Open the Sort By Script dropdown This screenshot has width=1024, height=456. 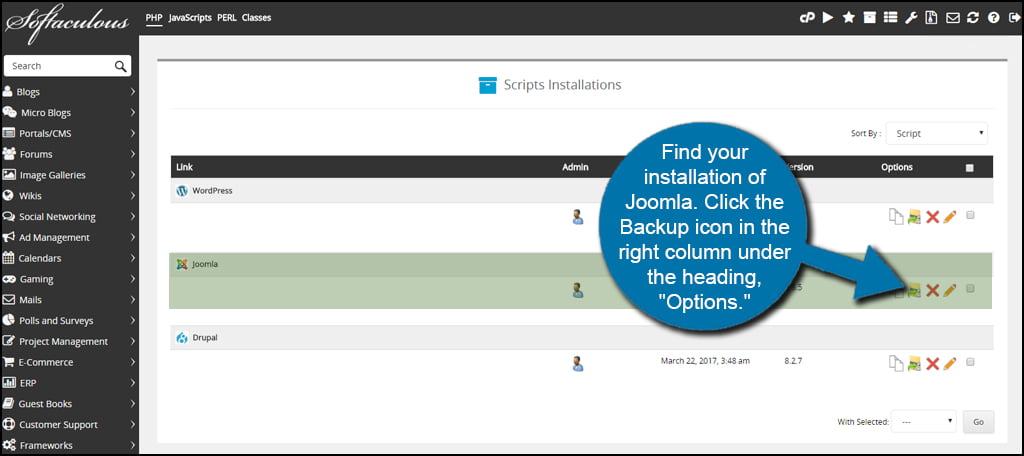[936, 133]
